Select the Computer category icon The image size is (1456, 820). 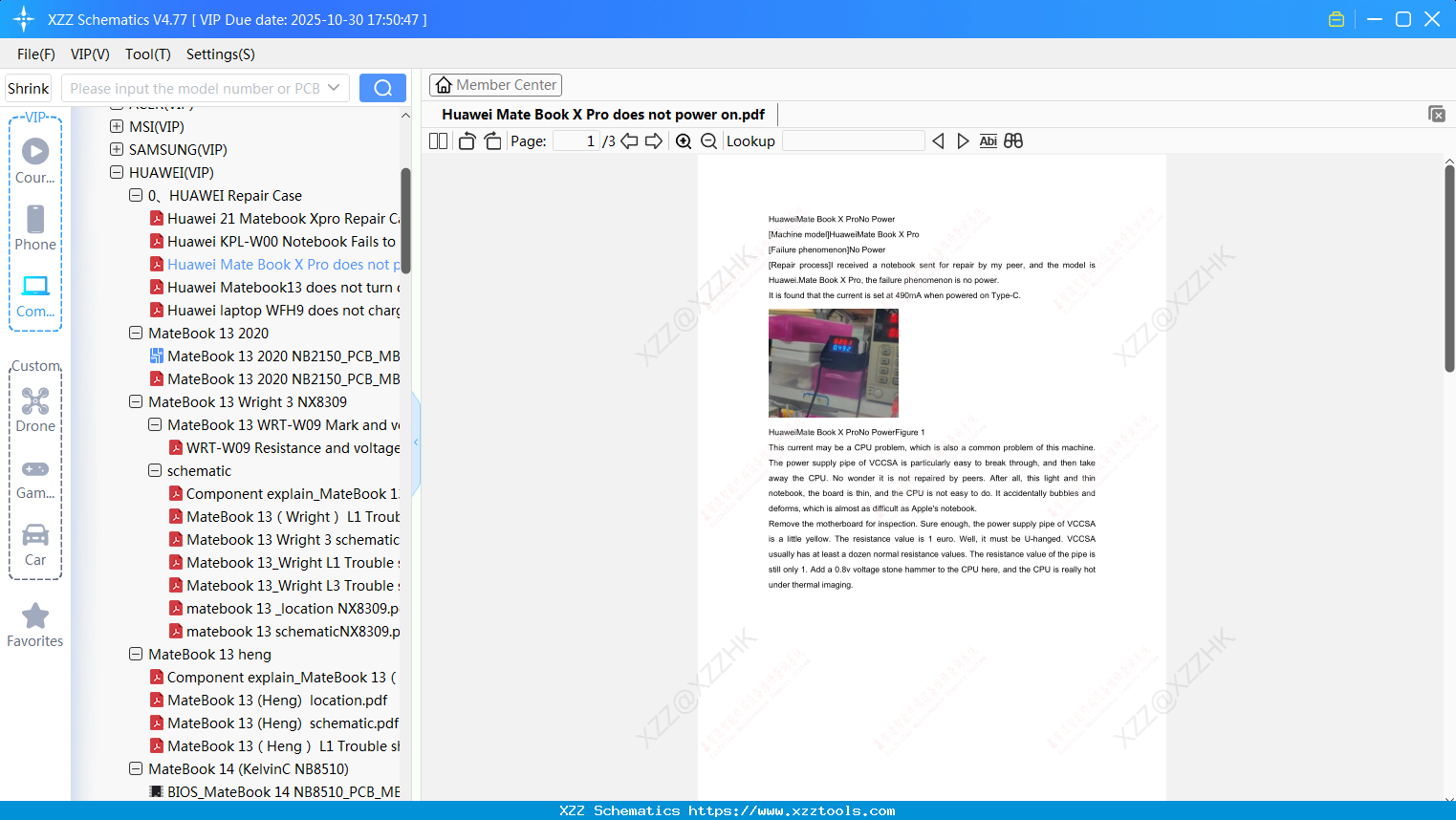(35, 295)
